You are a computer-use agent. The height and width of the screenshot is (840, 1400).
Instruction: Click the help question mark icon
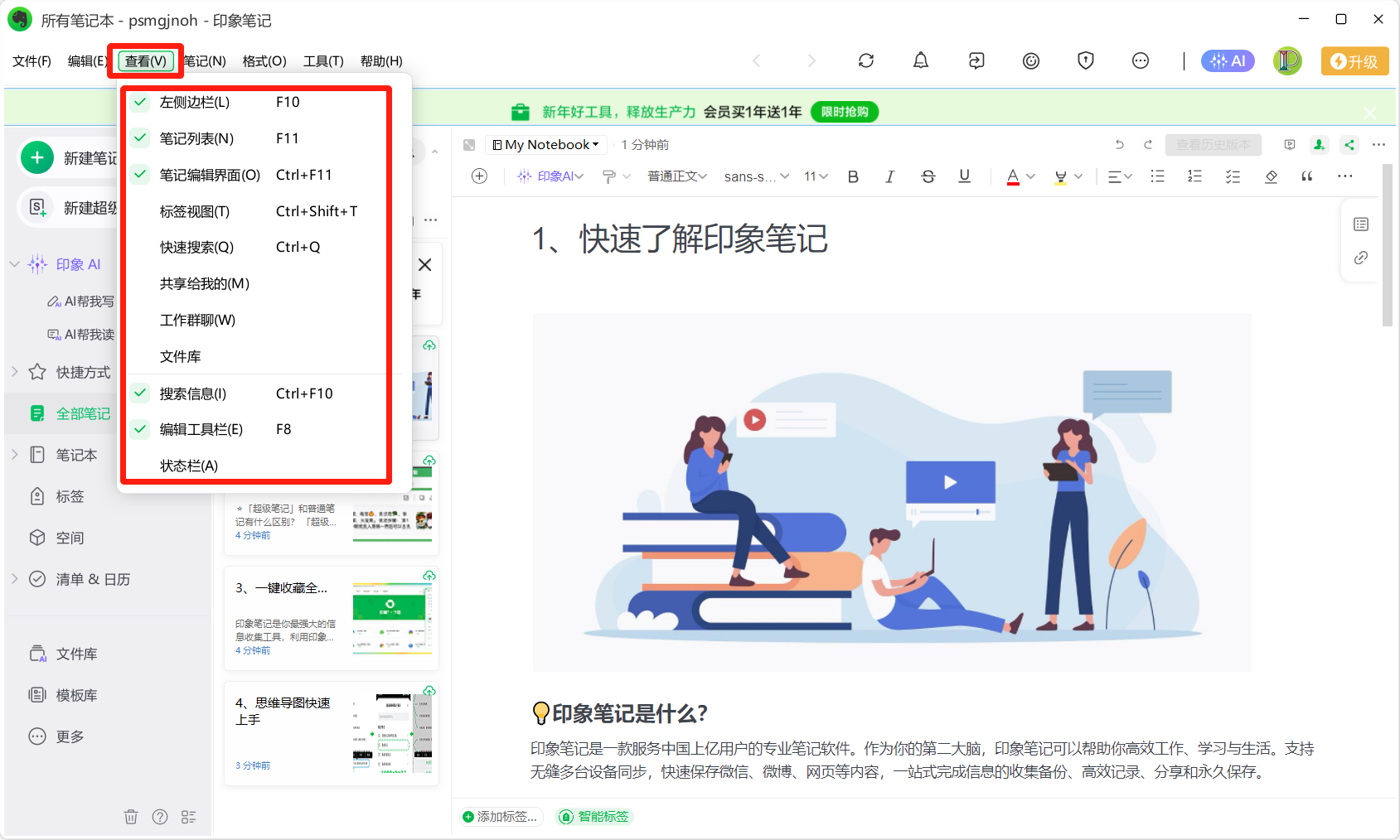click(160, 817)
